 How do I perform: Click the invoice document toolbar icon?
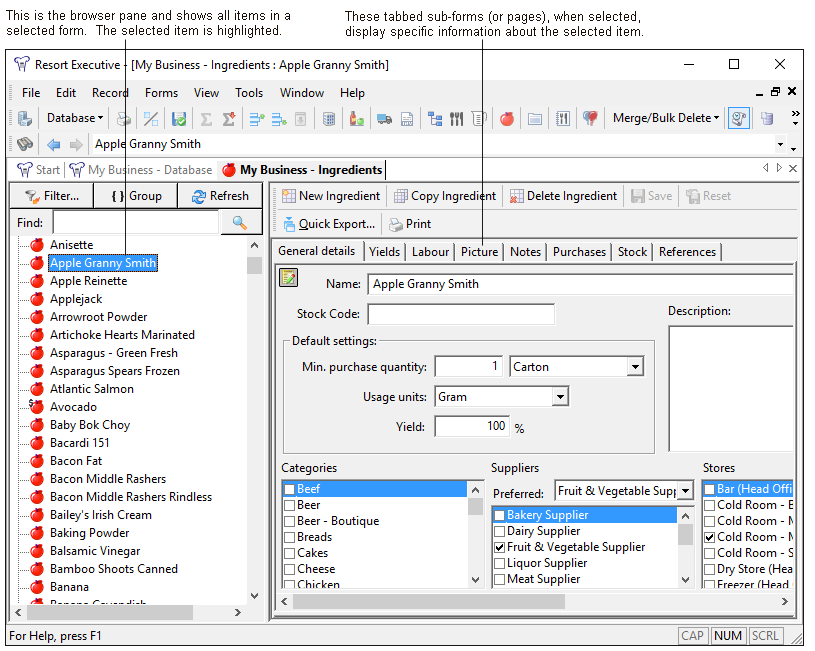(407, 119)
